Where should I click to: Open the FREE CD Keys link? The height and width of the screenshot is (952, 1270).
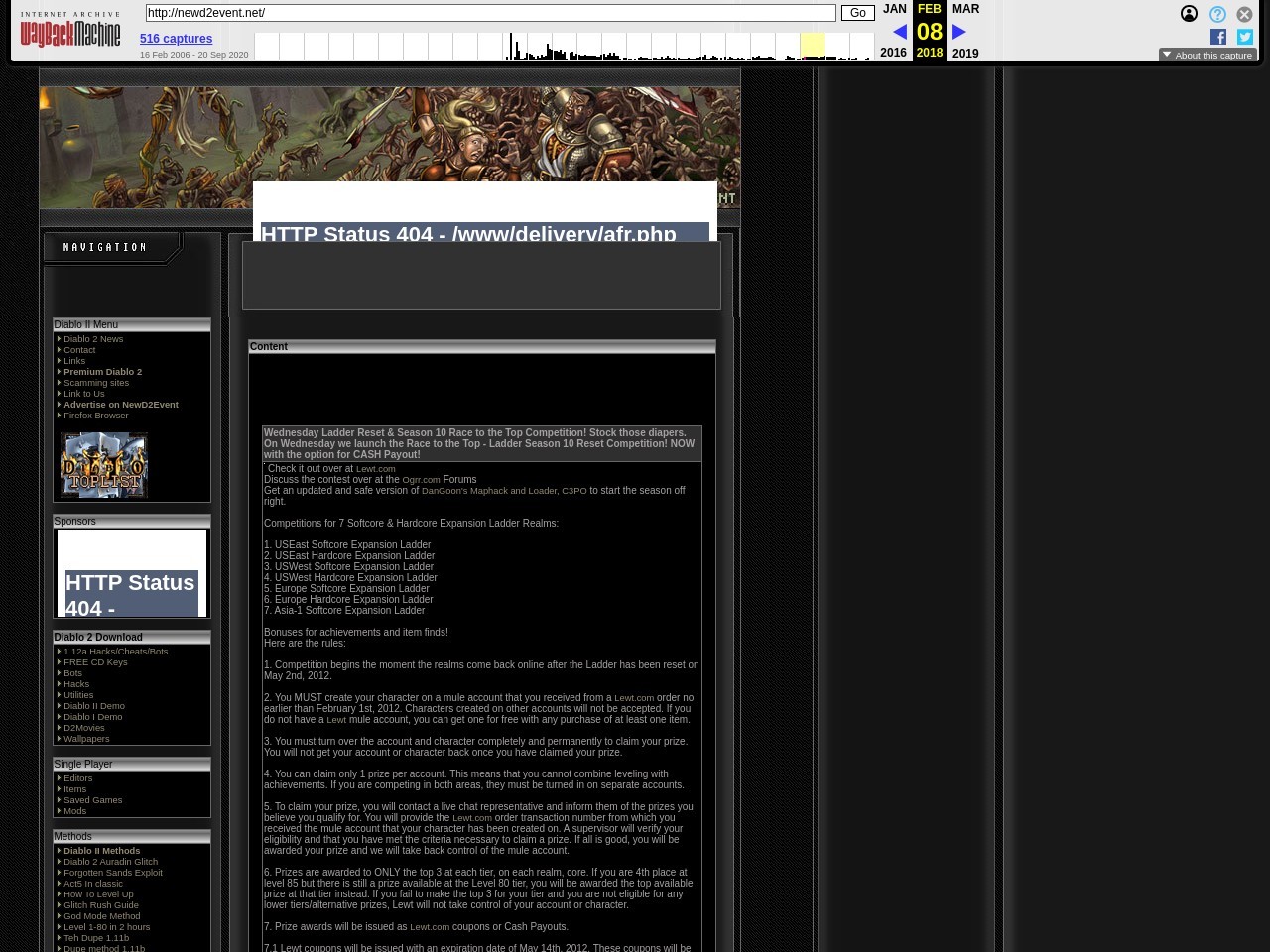click(95, 662)
